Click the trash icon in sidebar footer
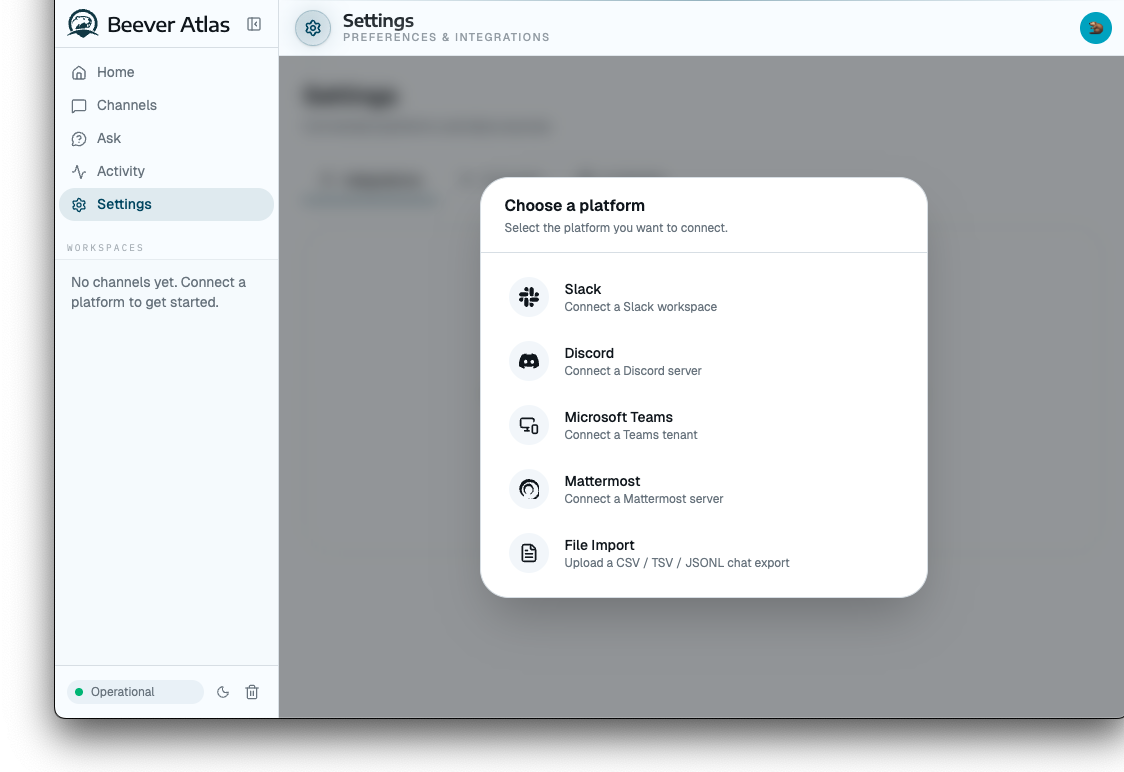The image size is (1124, 772). point(252,692)
